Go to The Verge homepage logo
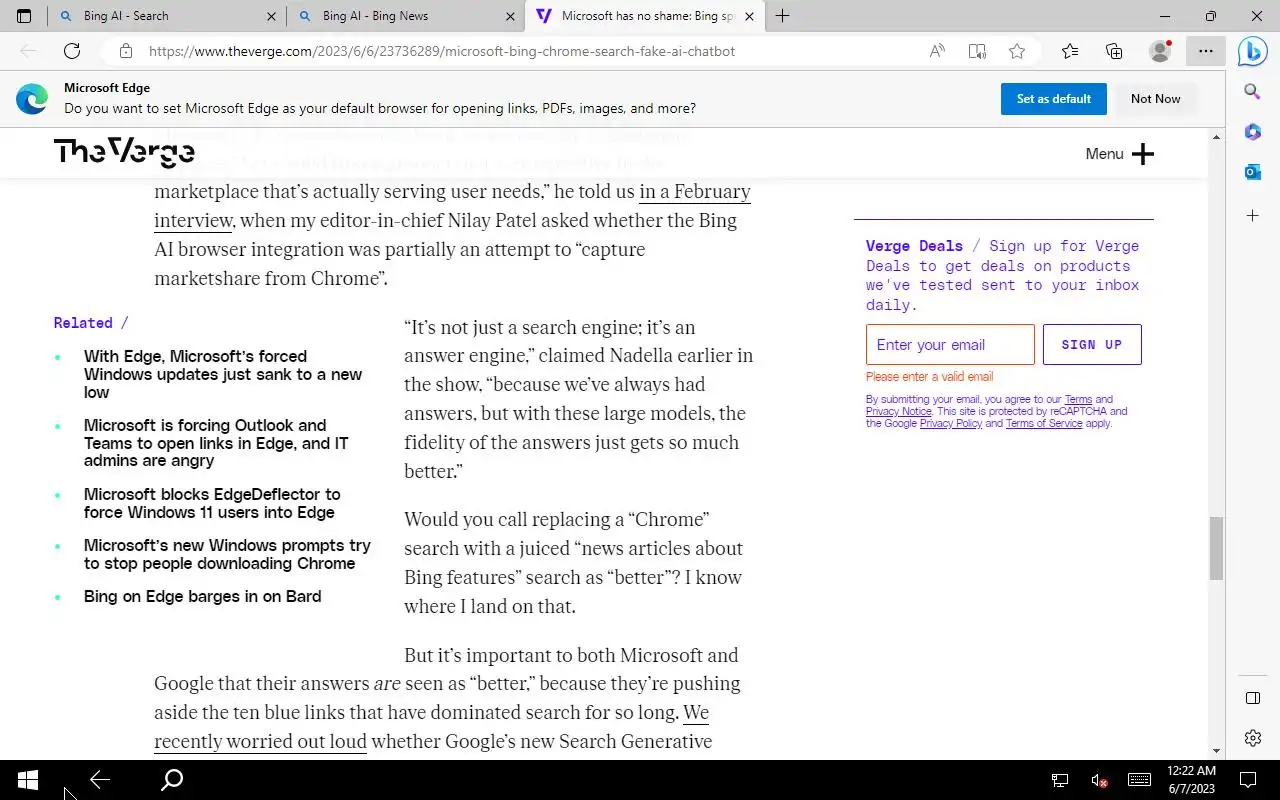The image size is (1280, 800). click(x=124, y=152)
